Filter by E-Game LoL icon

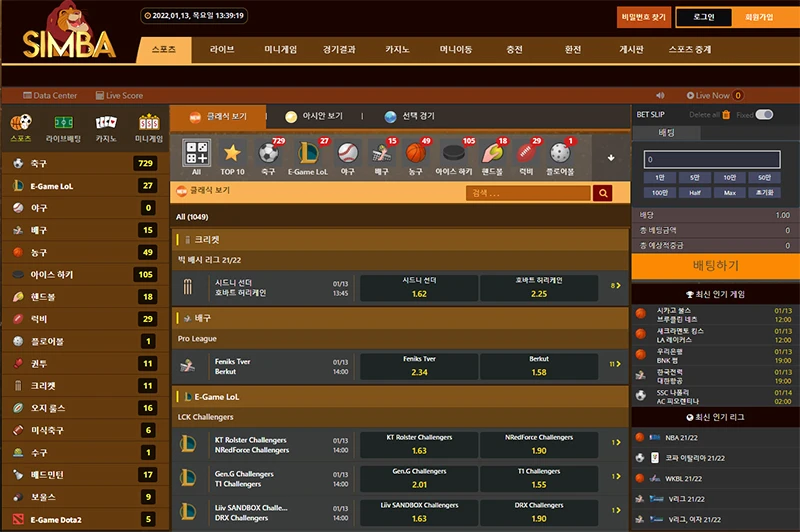308,153
